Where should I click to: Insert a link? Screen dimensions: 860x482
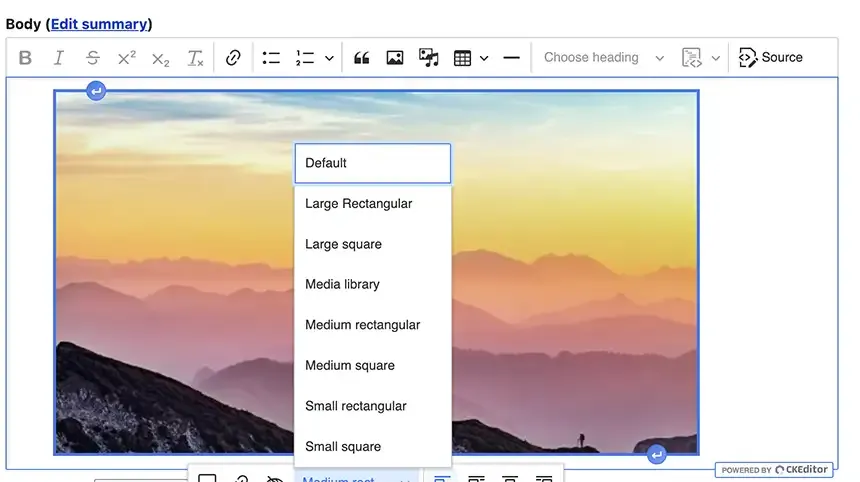(x=233, y=58)
